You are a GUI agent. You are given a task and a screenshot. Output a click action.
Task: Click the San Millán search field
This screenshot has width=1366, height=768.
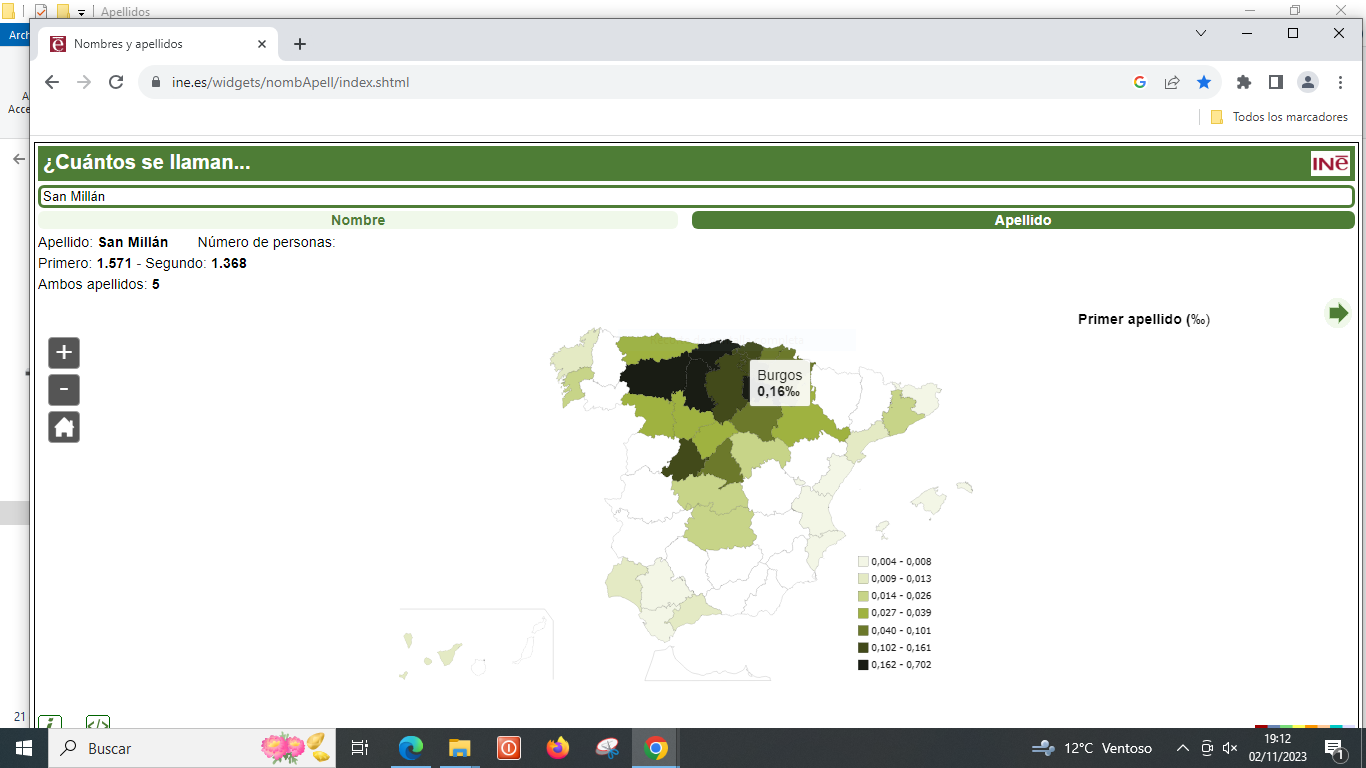(x=695, y=197)
